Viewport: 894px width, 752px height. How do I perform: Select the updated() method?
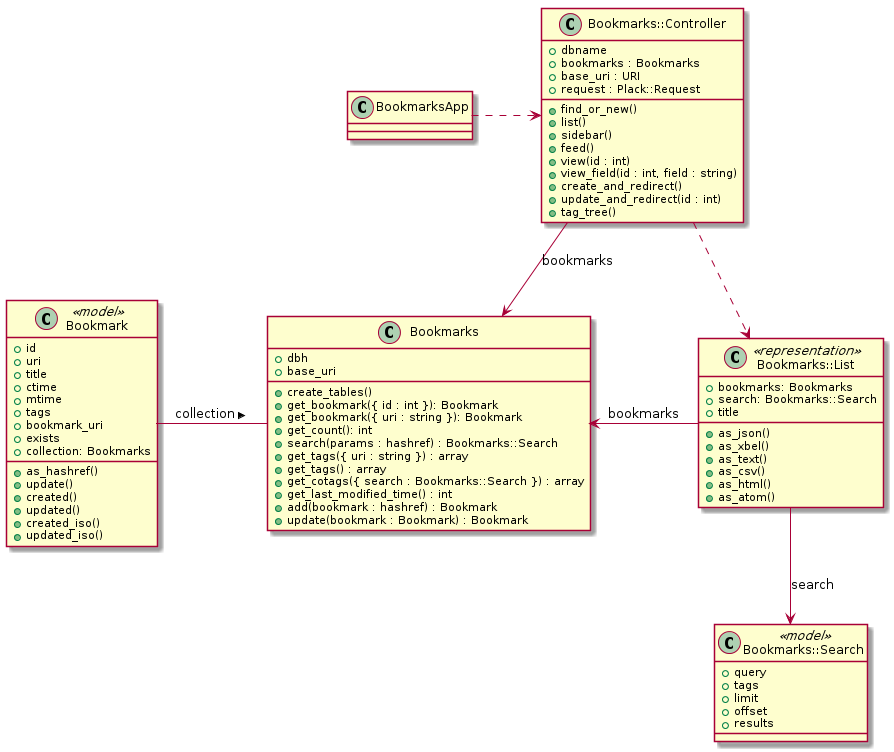pos(53,510)
